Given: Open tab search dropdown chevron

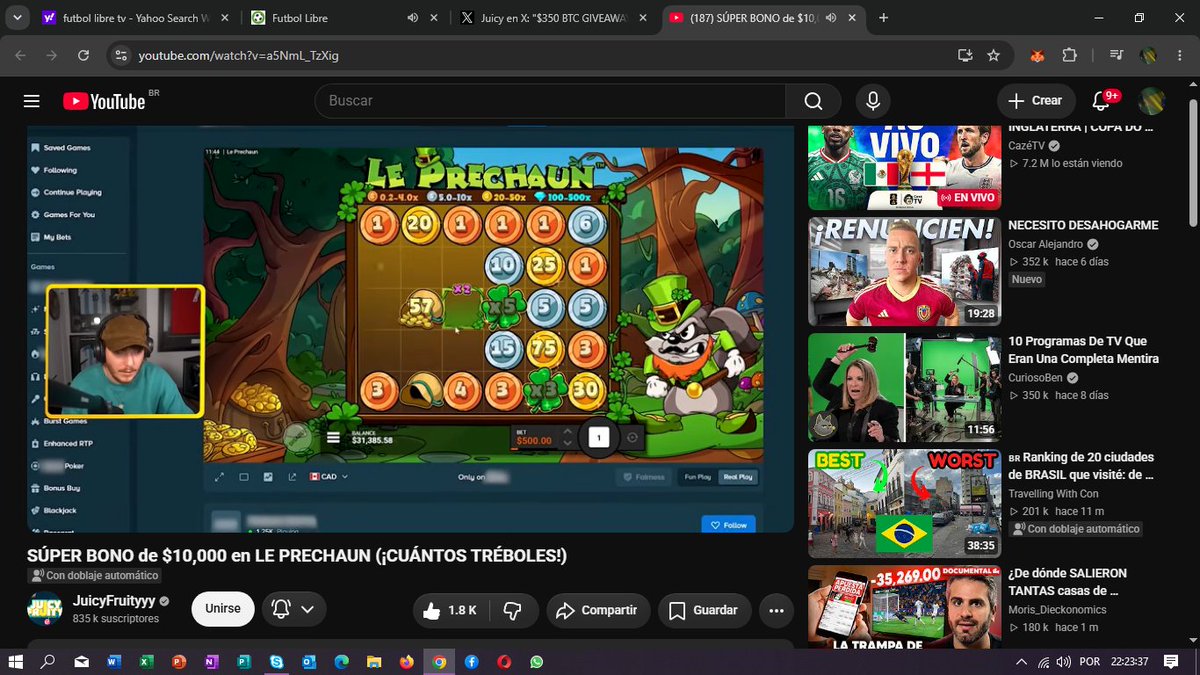Looking at the screenshot, I should pos(17,18).
